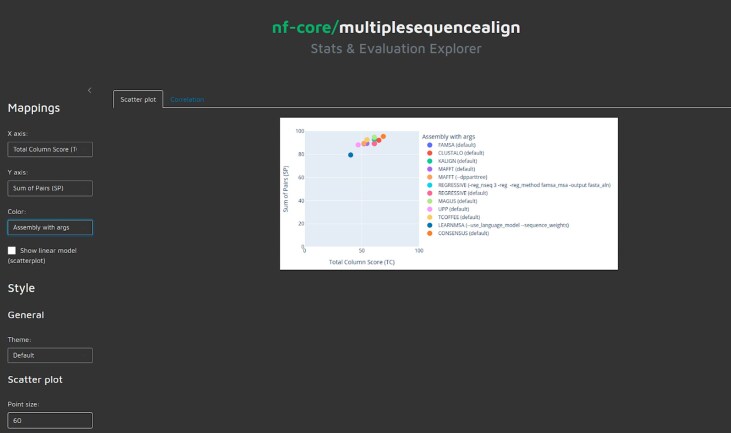Screen dimensions: 731x433
Task: Open the Color Assembly with args dropdown
Action: coord(50,227)
